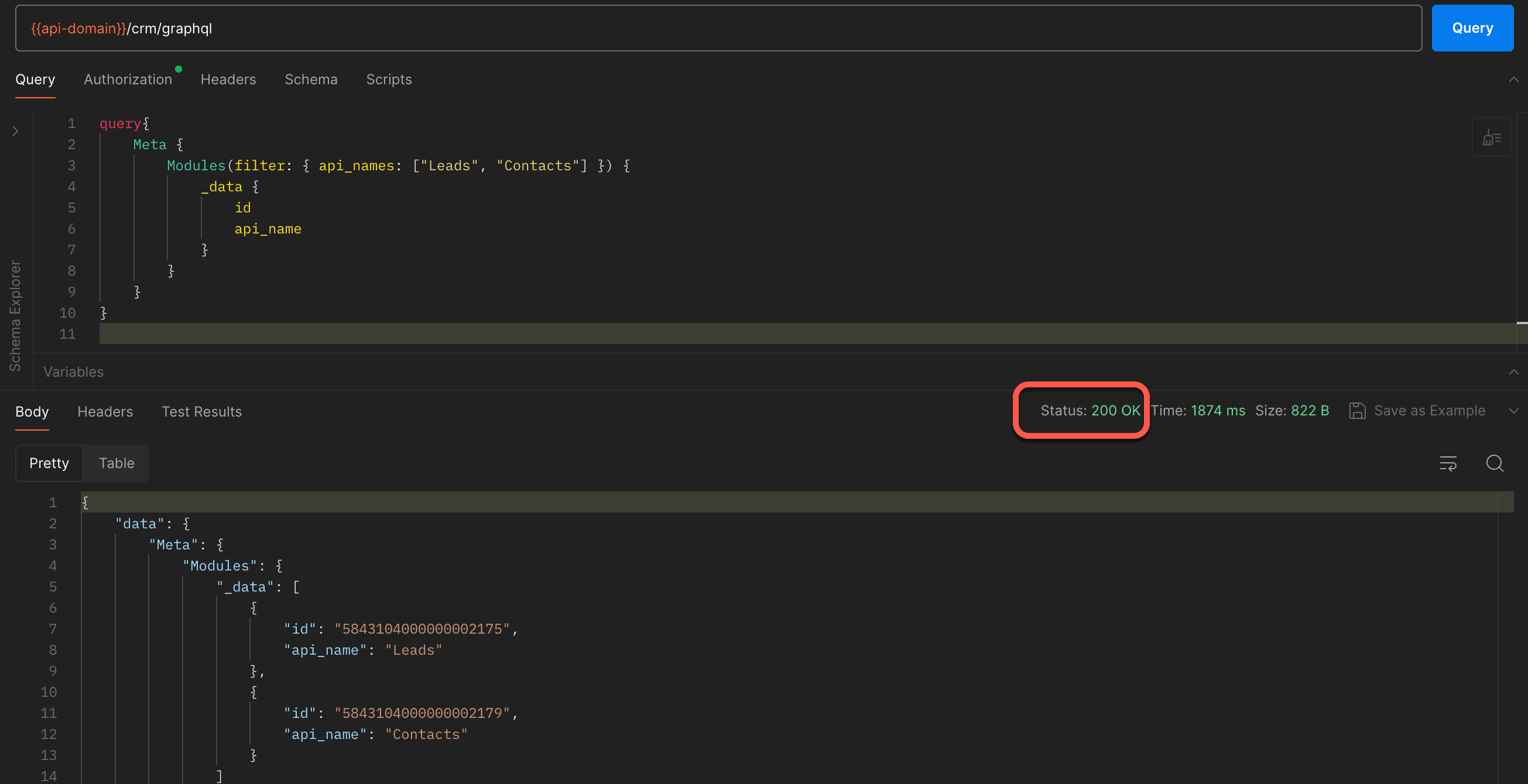
Task: Toggle word wrap in response body
Action: point(1448,463)
